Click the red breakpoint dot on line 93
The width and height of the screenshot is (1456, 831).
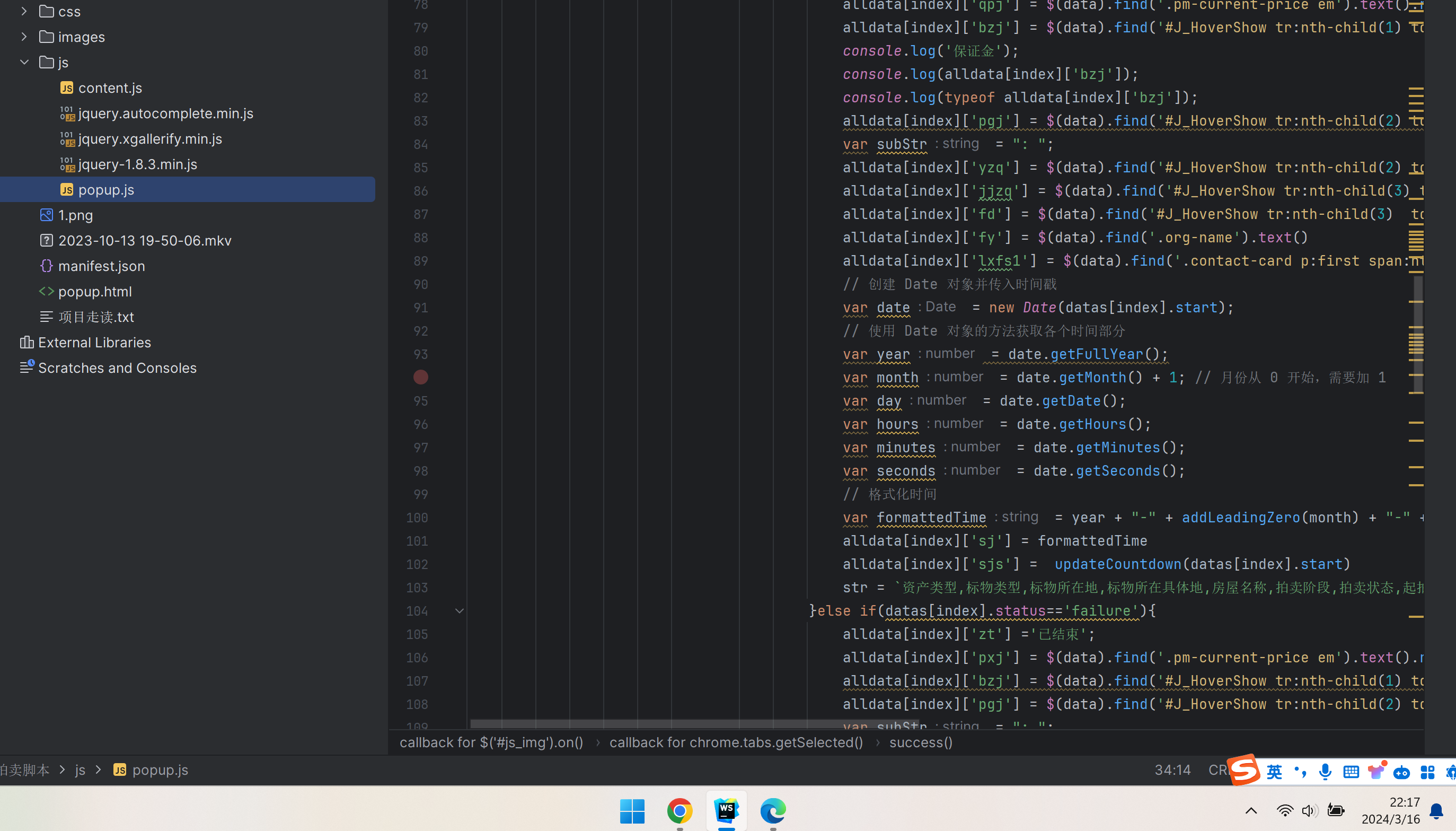point(421,377)
